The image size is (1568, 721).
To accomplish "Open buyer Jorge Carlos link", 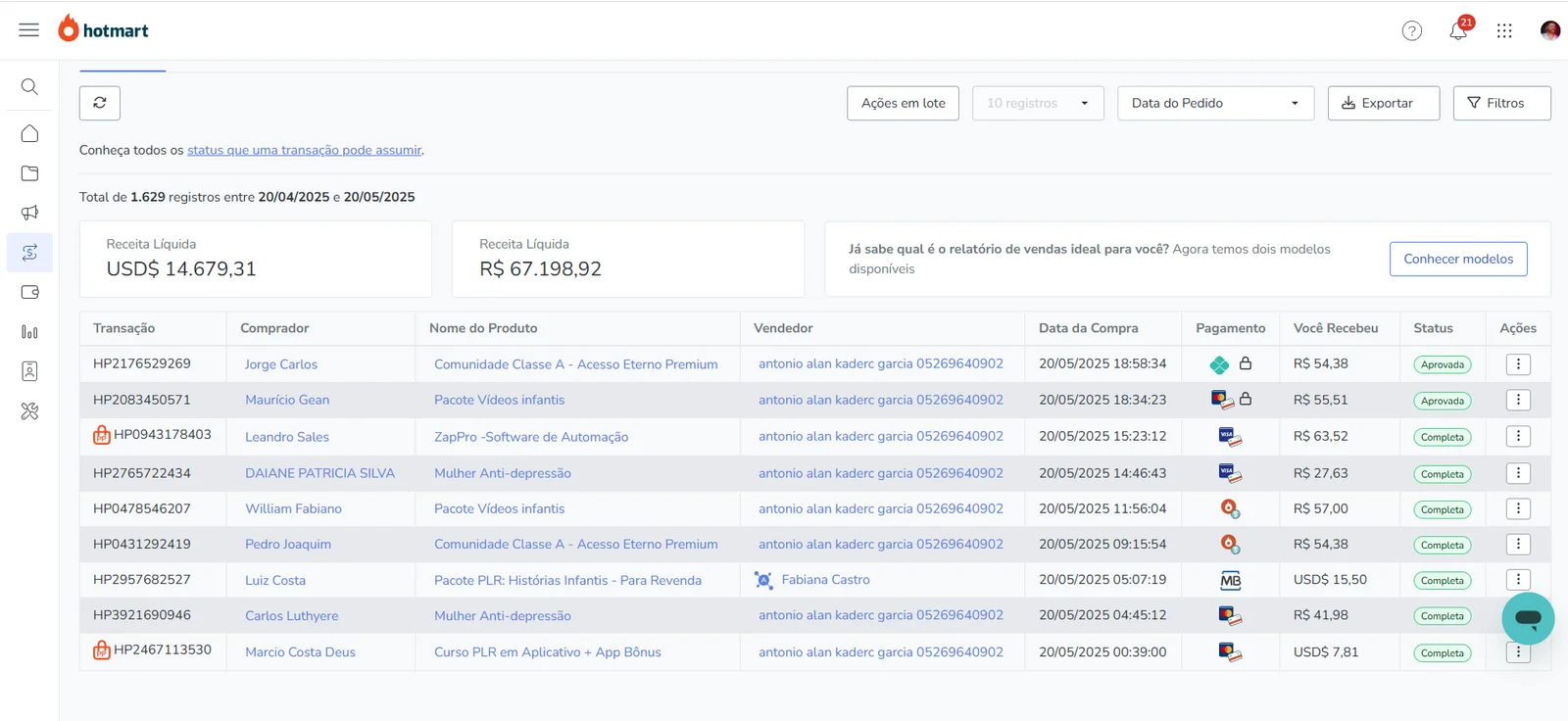I will (x=281, y=364).
